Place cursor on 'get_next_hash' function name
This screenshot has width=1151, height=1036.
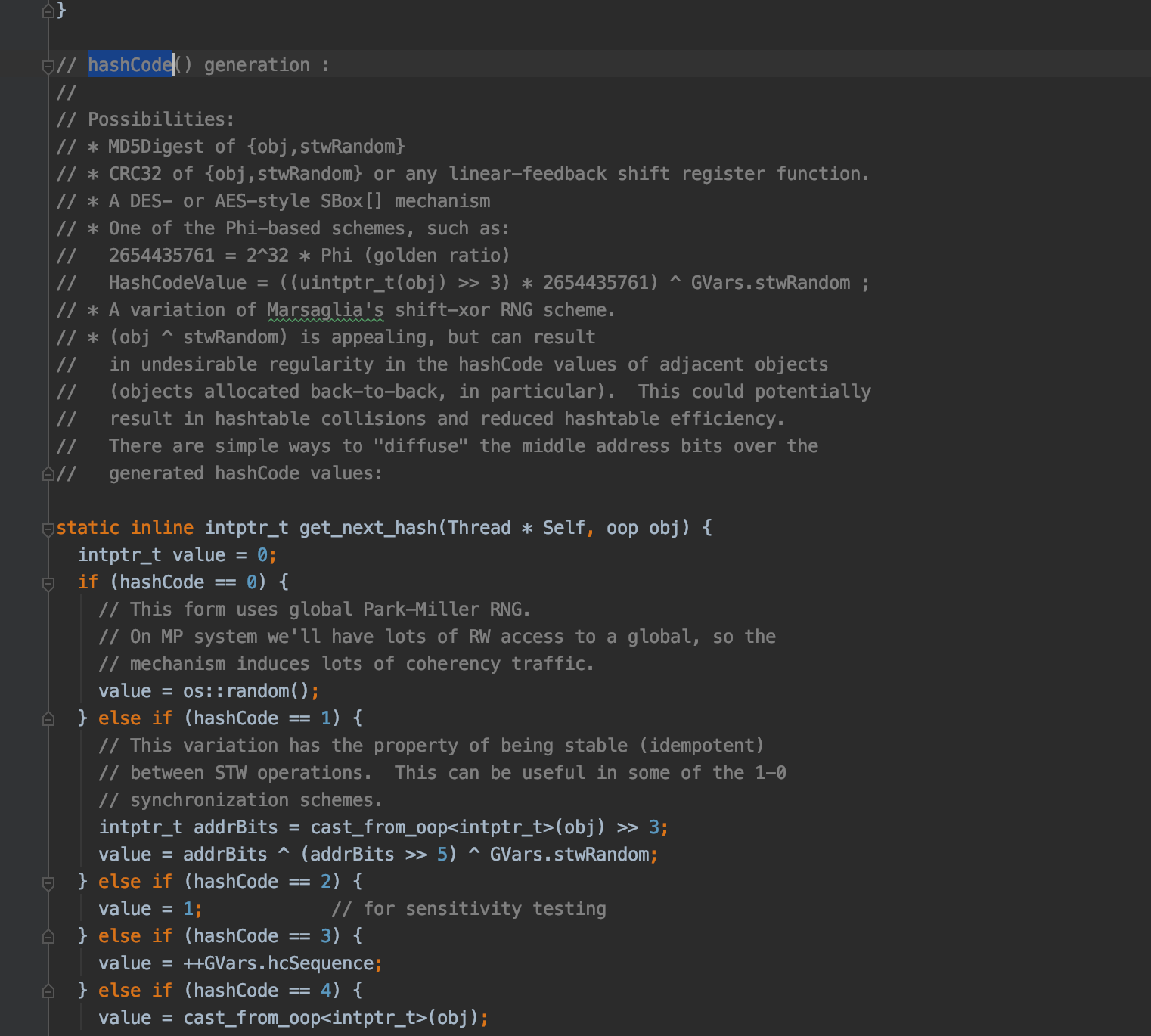click(368, 528)
